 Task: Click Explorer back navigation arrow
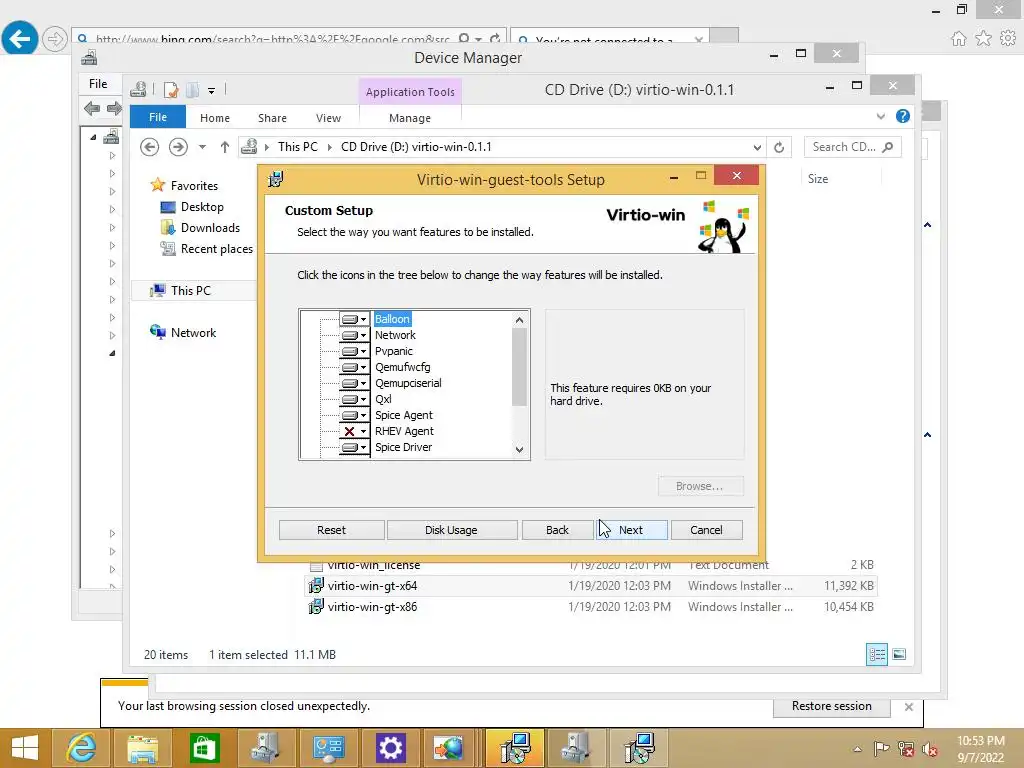[150, 147]
